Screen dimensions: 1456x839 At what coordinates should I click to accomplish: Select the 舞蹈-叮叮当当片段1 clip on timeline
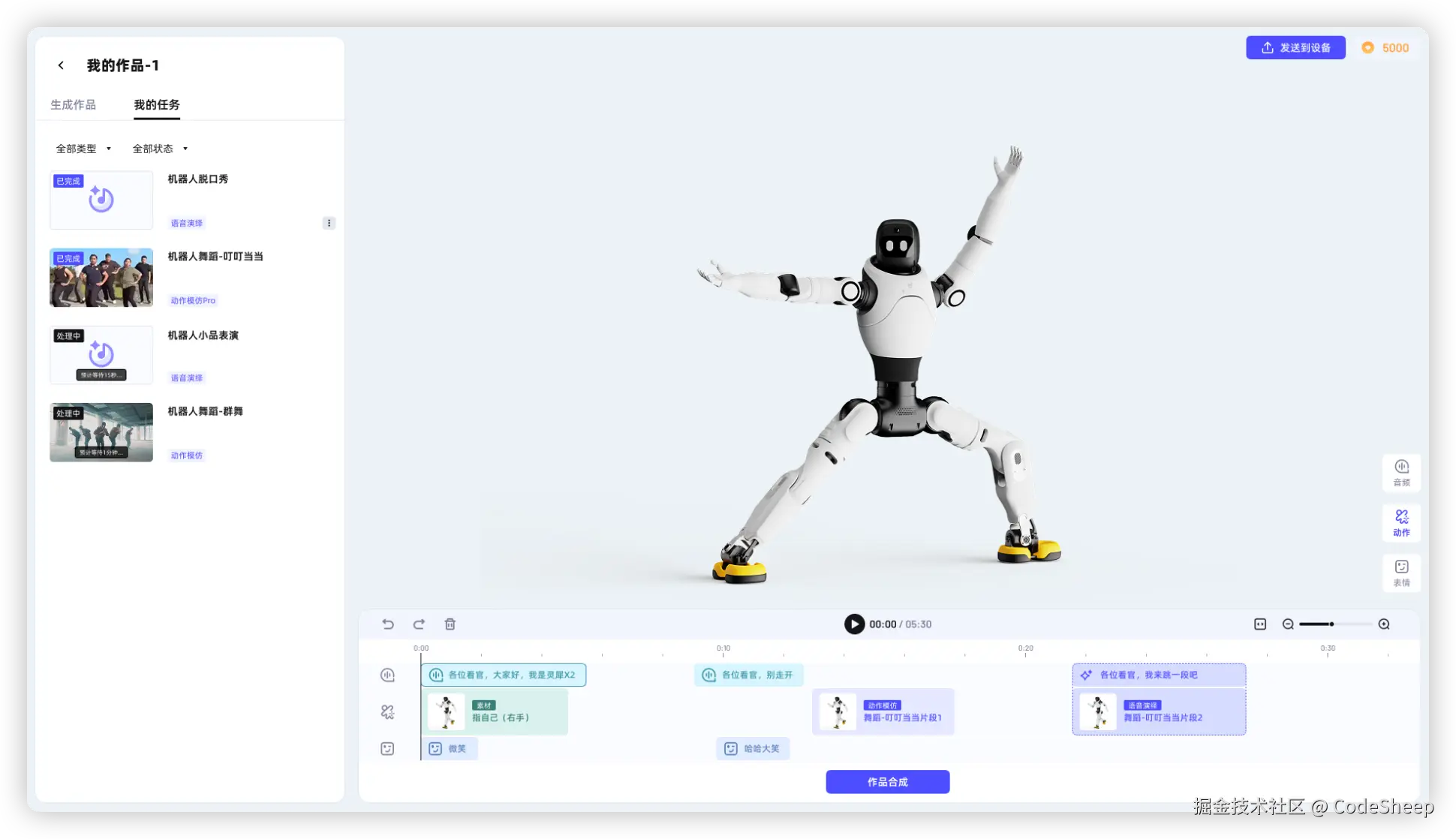pos(883,711)
